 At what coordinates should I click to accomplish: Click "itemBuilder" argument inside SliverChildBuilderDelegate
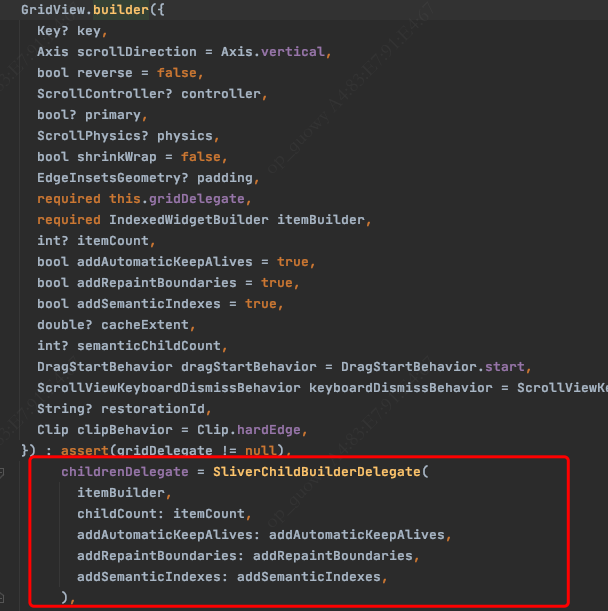click(121, 493)
